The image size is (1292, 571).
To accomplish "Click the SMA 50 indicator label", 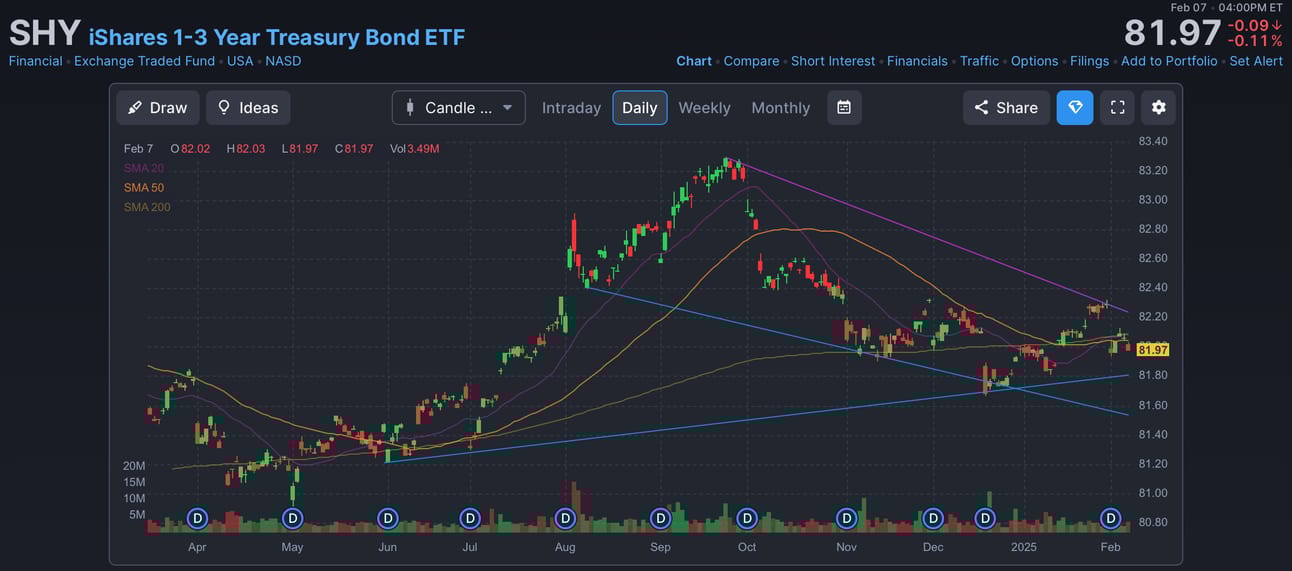I will tap(144, 188).
